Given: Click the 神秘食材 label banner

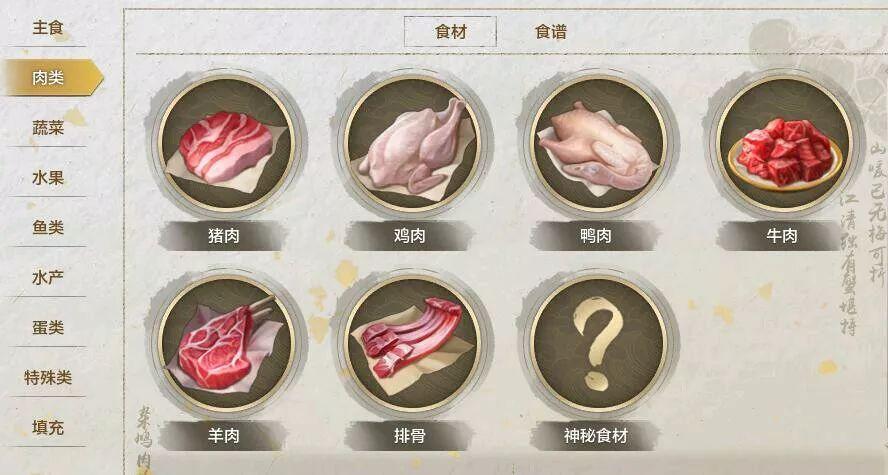Looking at the screenshot, I should (596, 436).
